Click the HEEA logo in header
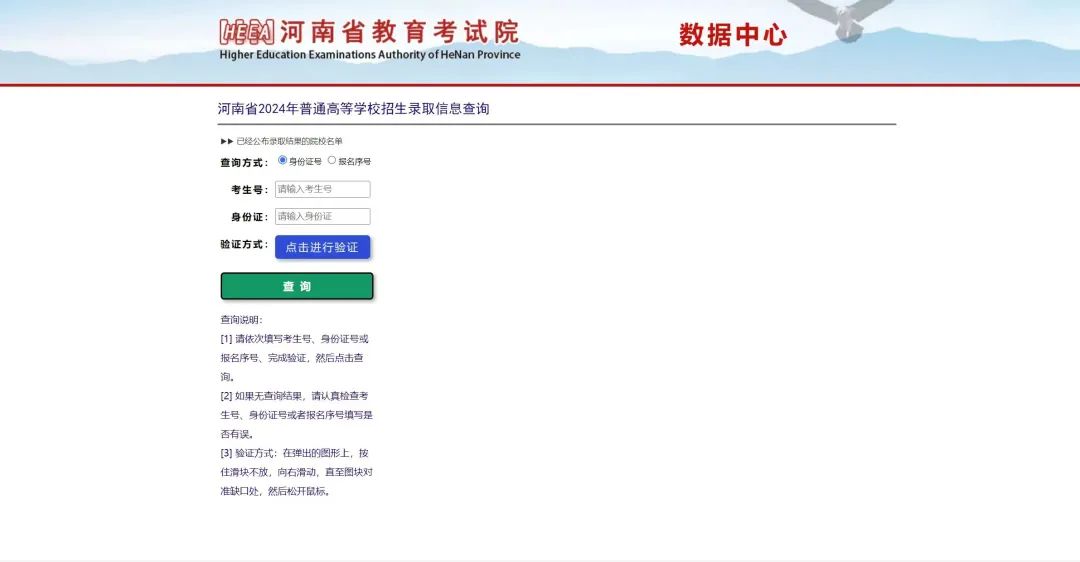This screenshot has width=1080, height=562. point(246,32)
